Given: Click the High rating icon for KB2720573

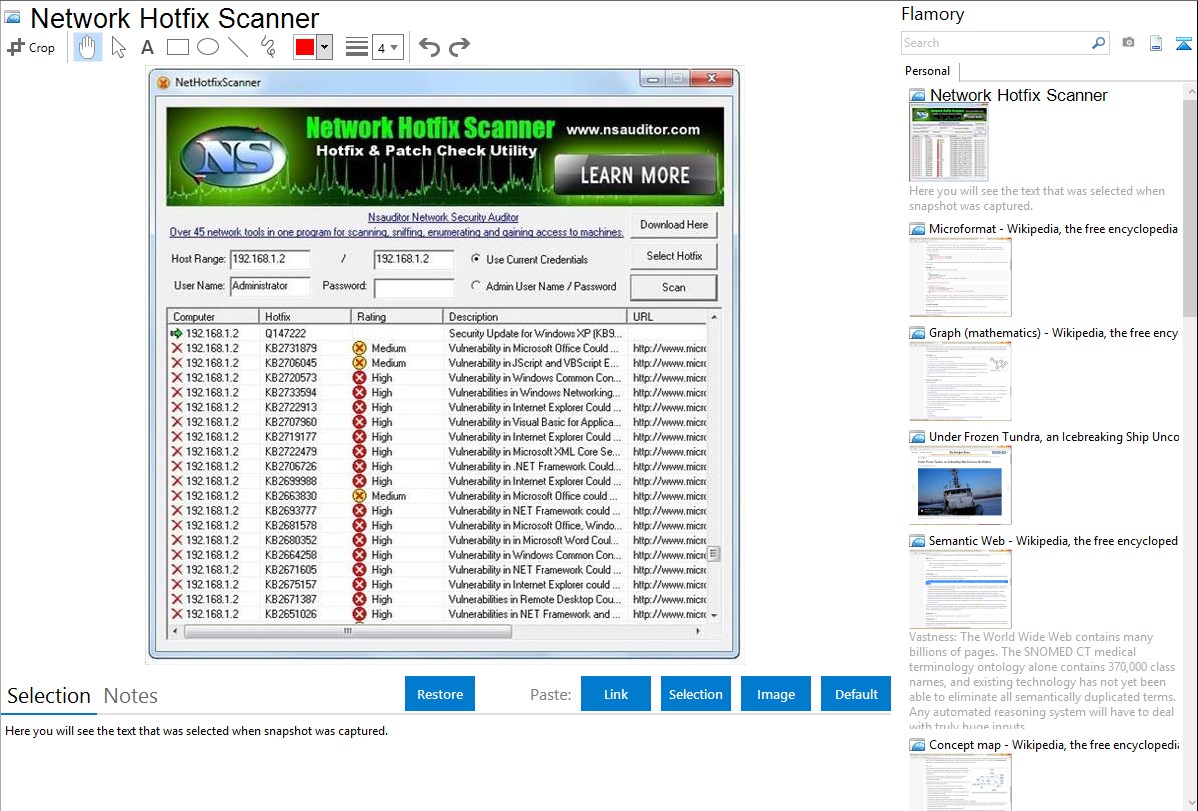Looking at the screenshot, I should [x=359, y=378].
